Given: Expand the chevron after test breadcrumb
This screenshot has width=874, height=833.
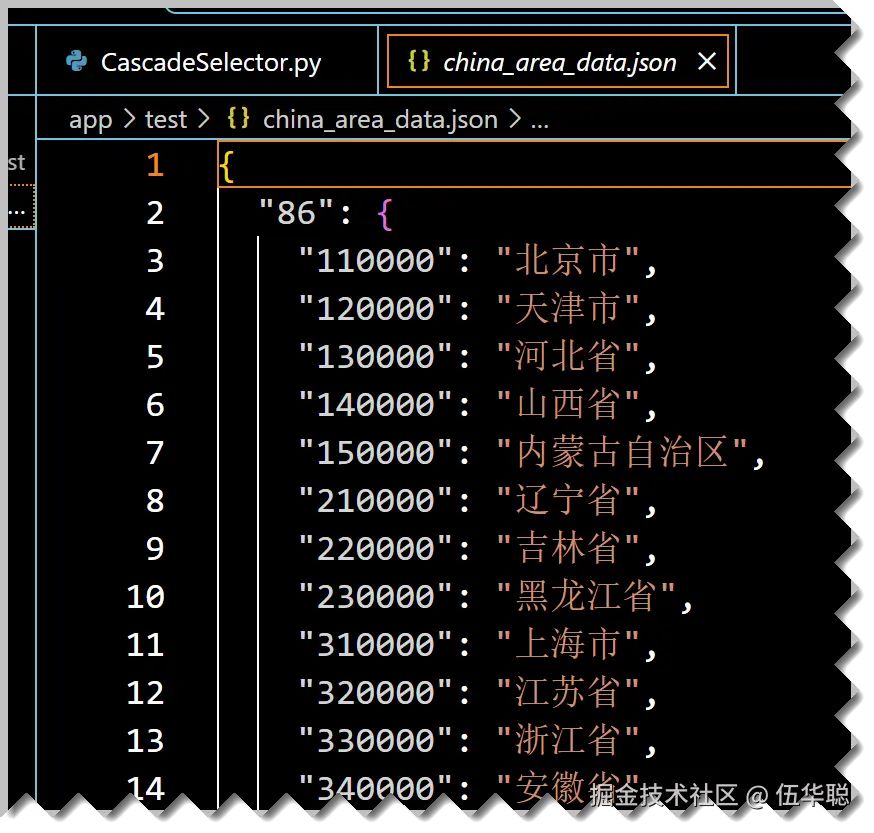Looking at the screenshot, I should [x=203, y=119].
